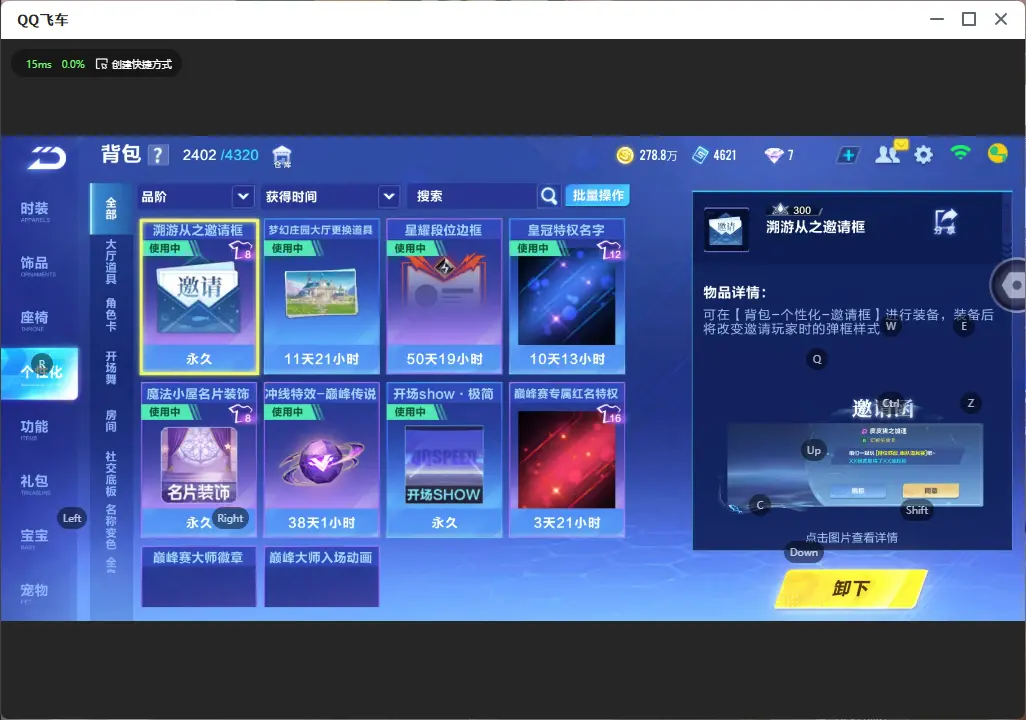The image size is (1026, 720).
Task: Select the 饰品 category tab
Action: tap(35, 264)
